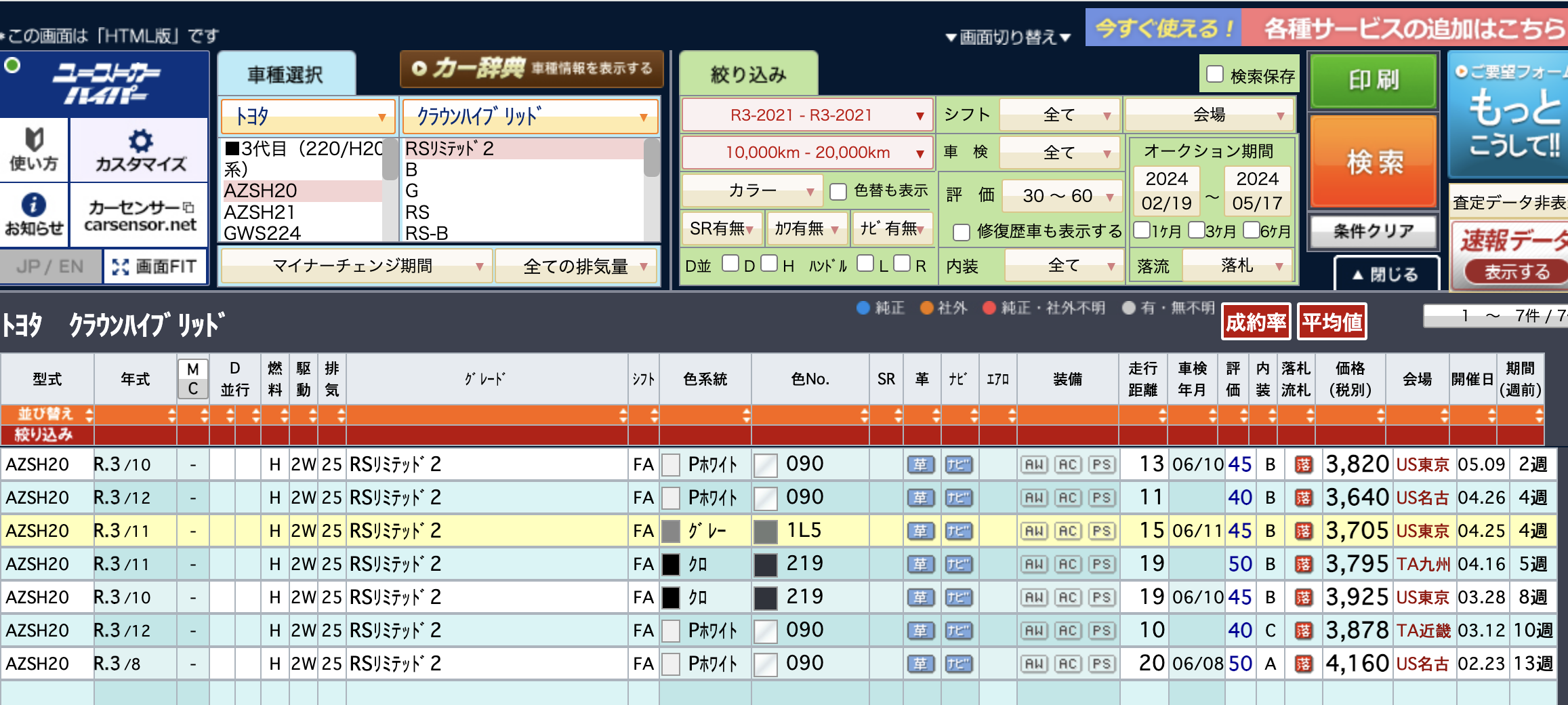Image resolution: width=1568 pixels, height=705 pixels.
Task: Open the クラウンハイブリッド model dropdown
Action: [x=530, y=117]
